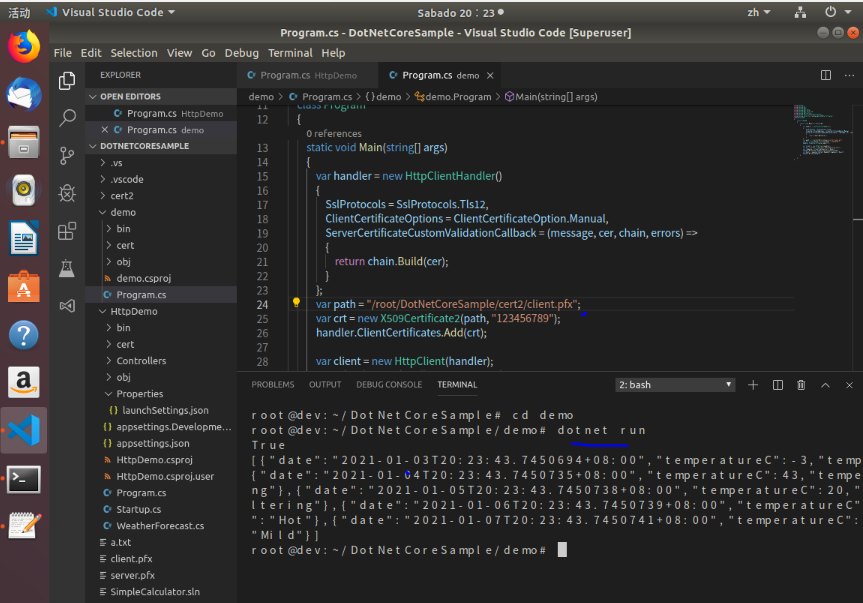
Task: Collapse the DOTNETCORESAMPLE section
Action: [x=161, y=146]
